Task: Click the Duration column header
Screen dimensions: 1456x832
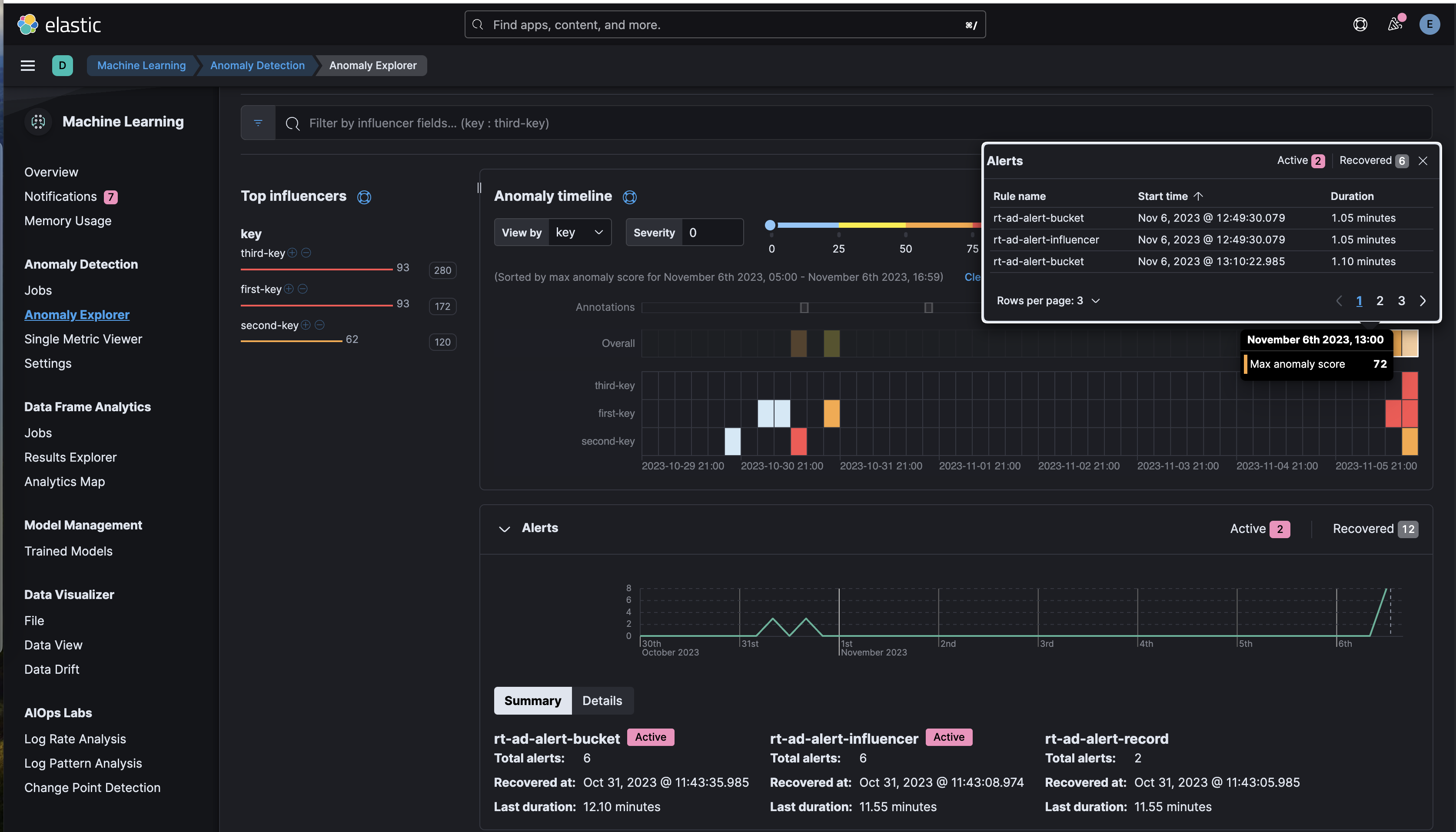Action: point(1351,196)
